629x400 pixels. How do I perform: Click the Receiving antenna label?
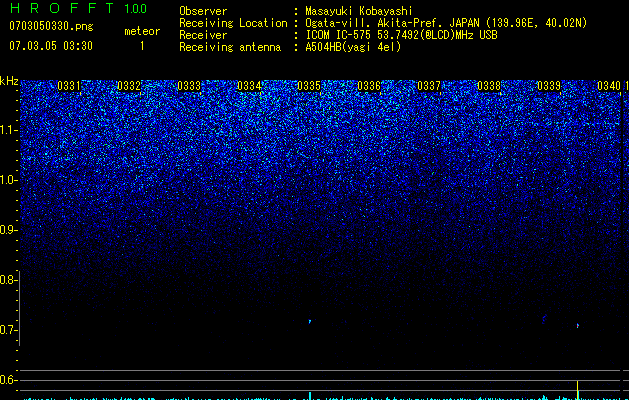230,47
